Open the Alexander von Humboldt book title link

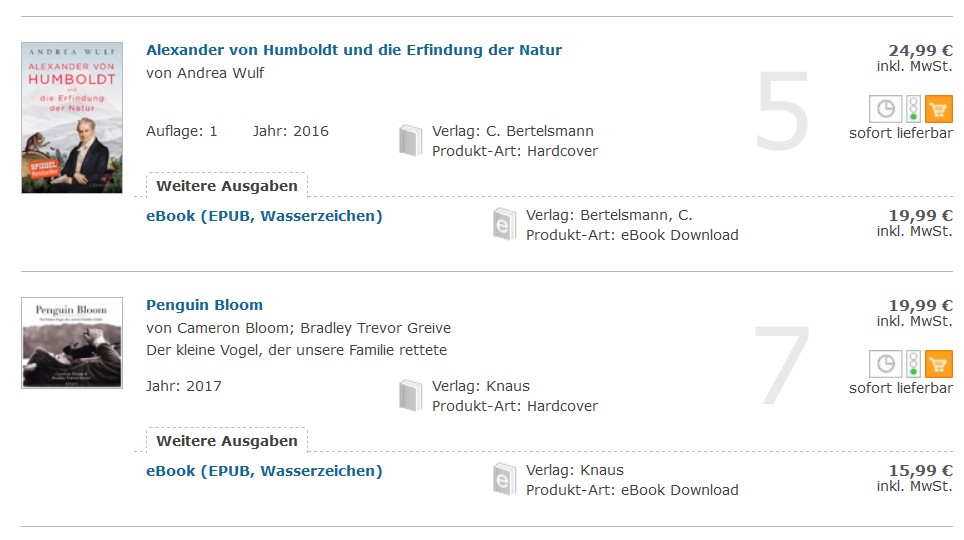point(354,50)
